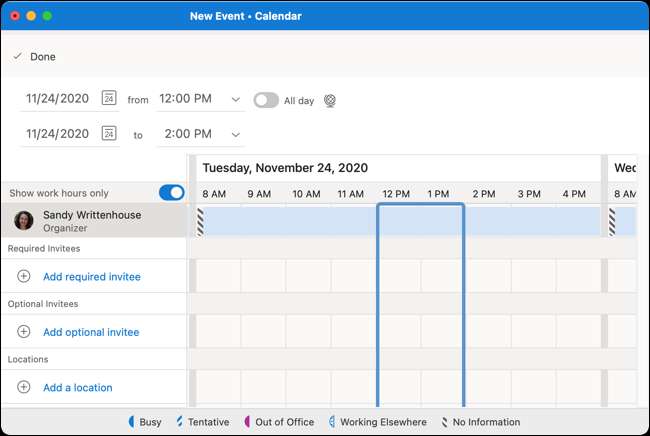This screenshot has width=650, height=436.
Task: Click Sandy Writtenhouse's profile photo
Action: (x=24, y=220)
